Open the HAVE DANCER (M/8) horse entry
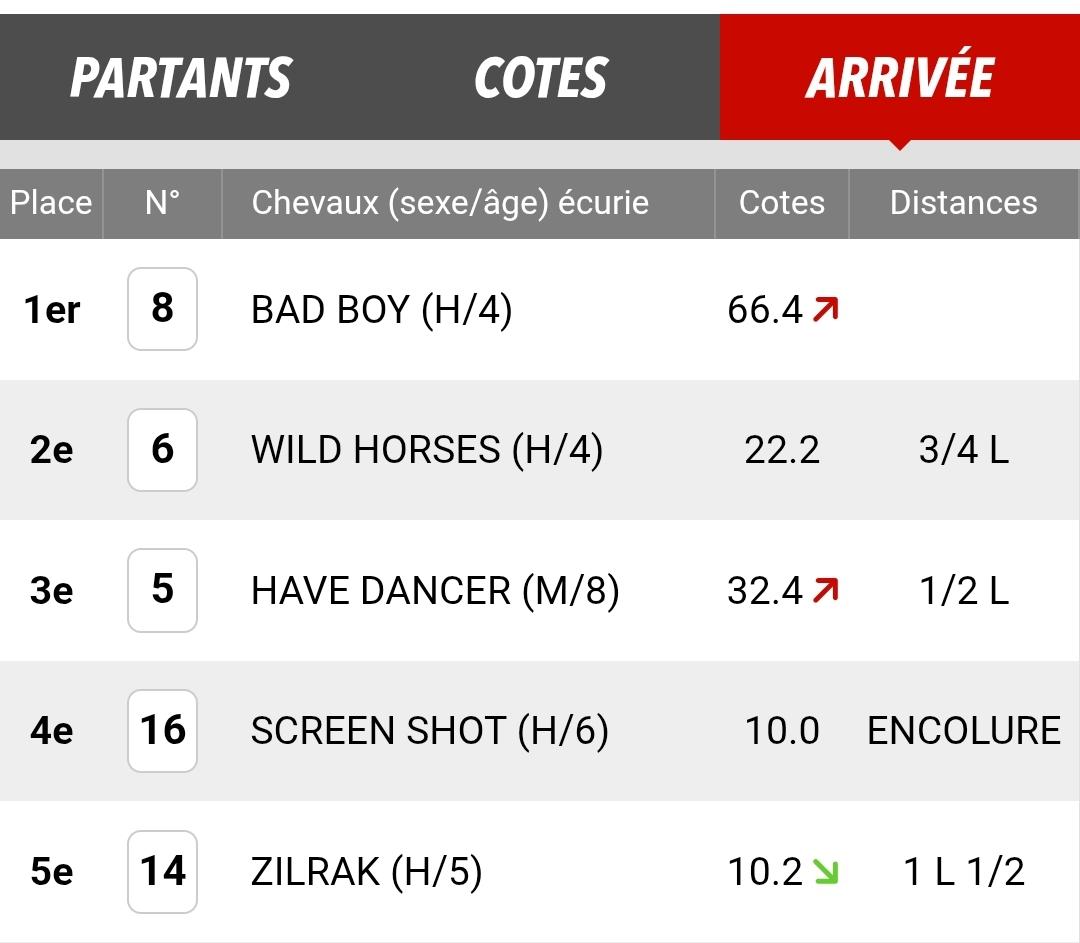 (x=435, y=590)
